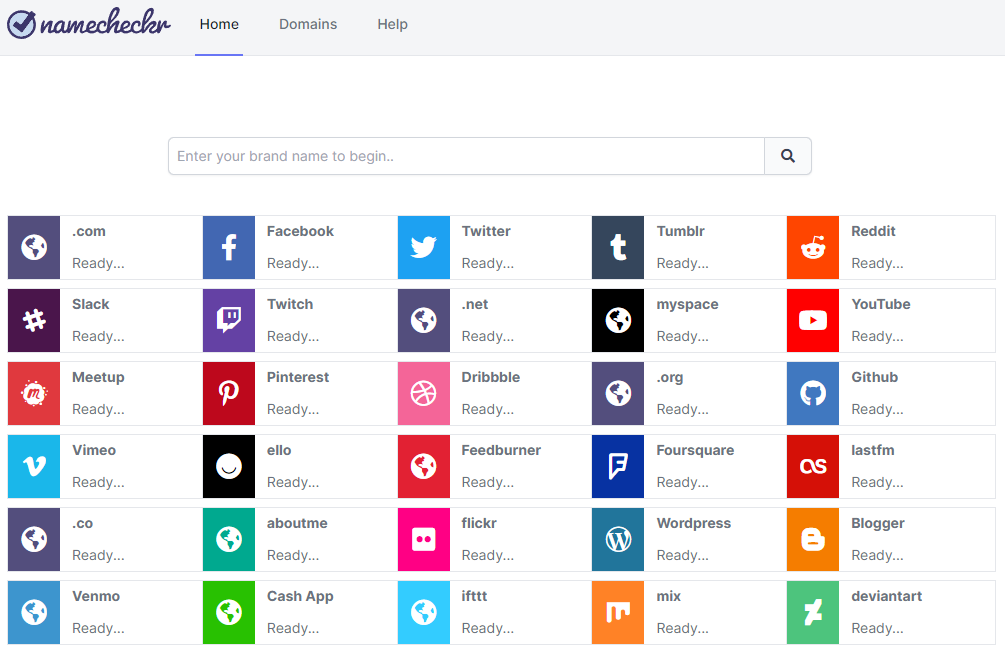Select the Twitch icon
The image size is (1005, 655).
pos(229,320)
